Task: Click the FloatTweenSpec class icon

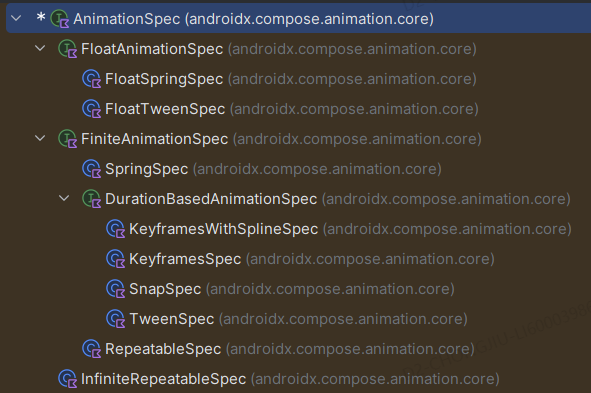Action: pos(92,109)
